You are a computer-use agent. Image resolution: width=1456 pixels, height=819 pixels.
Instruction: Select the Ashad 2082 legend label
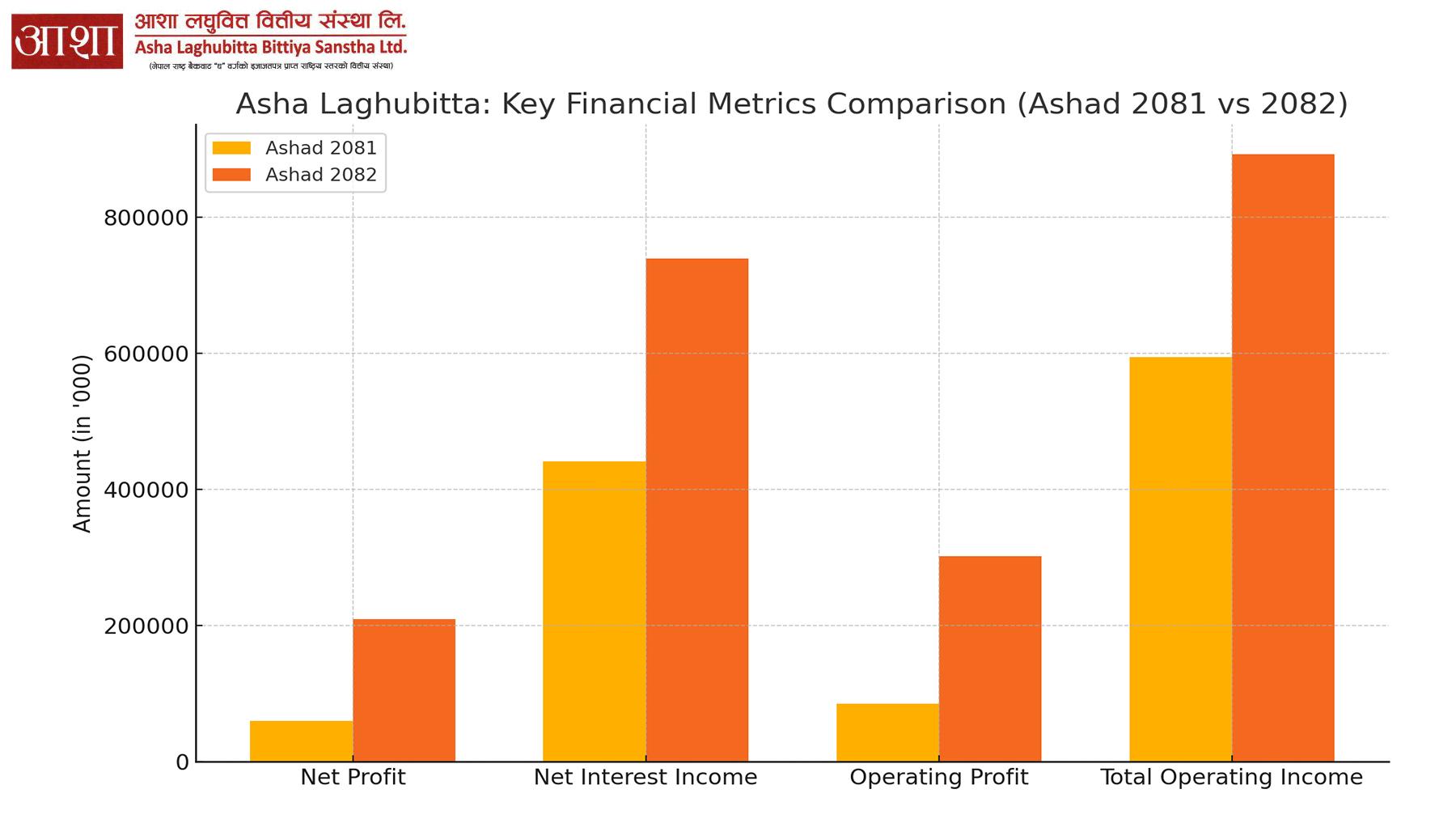[x=321, y=175]
